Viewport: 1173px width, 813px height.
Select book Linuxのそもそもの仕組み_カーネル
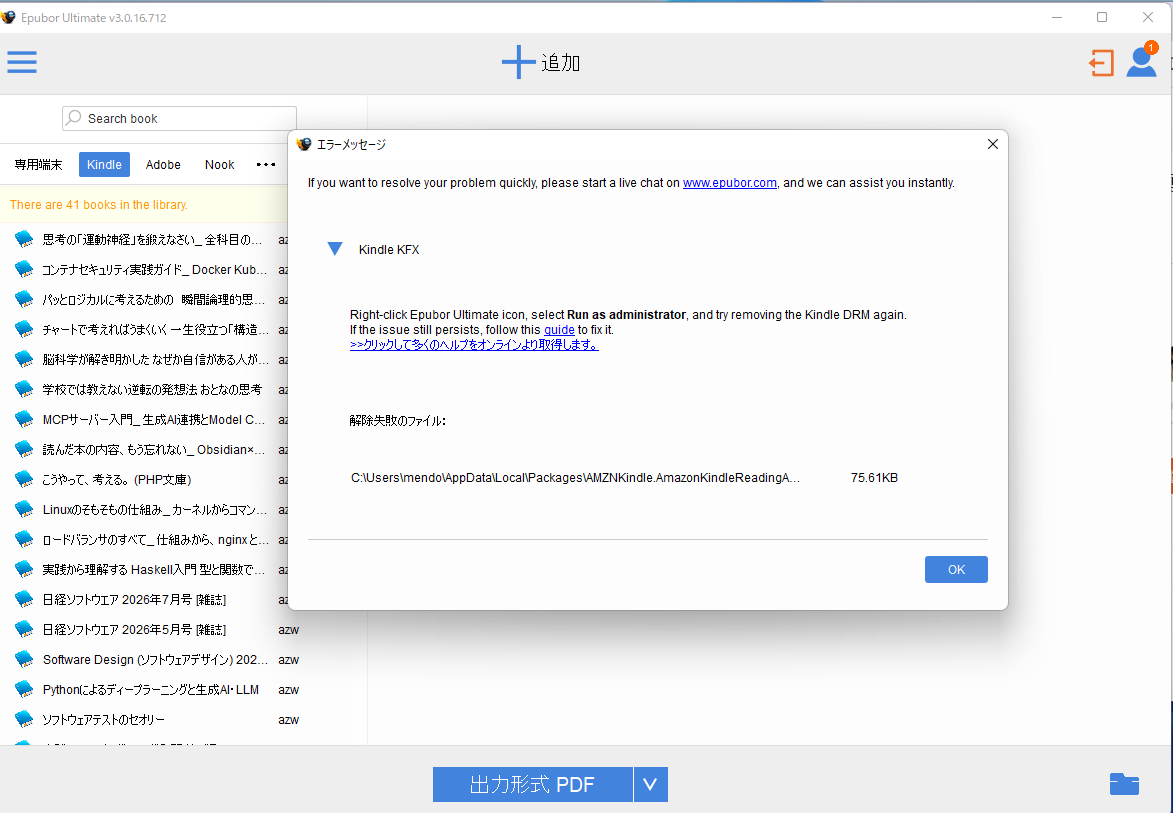(x=155, y=509)
